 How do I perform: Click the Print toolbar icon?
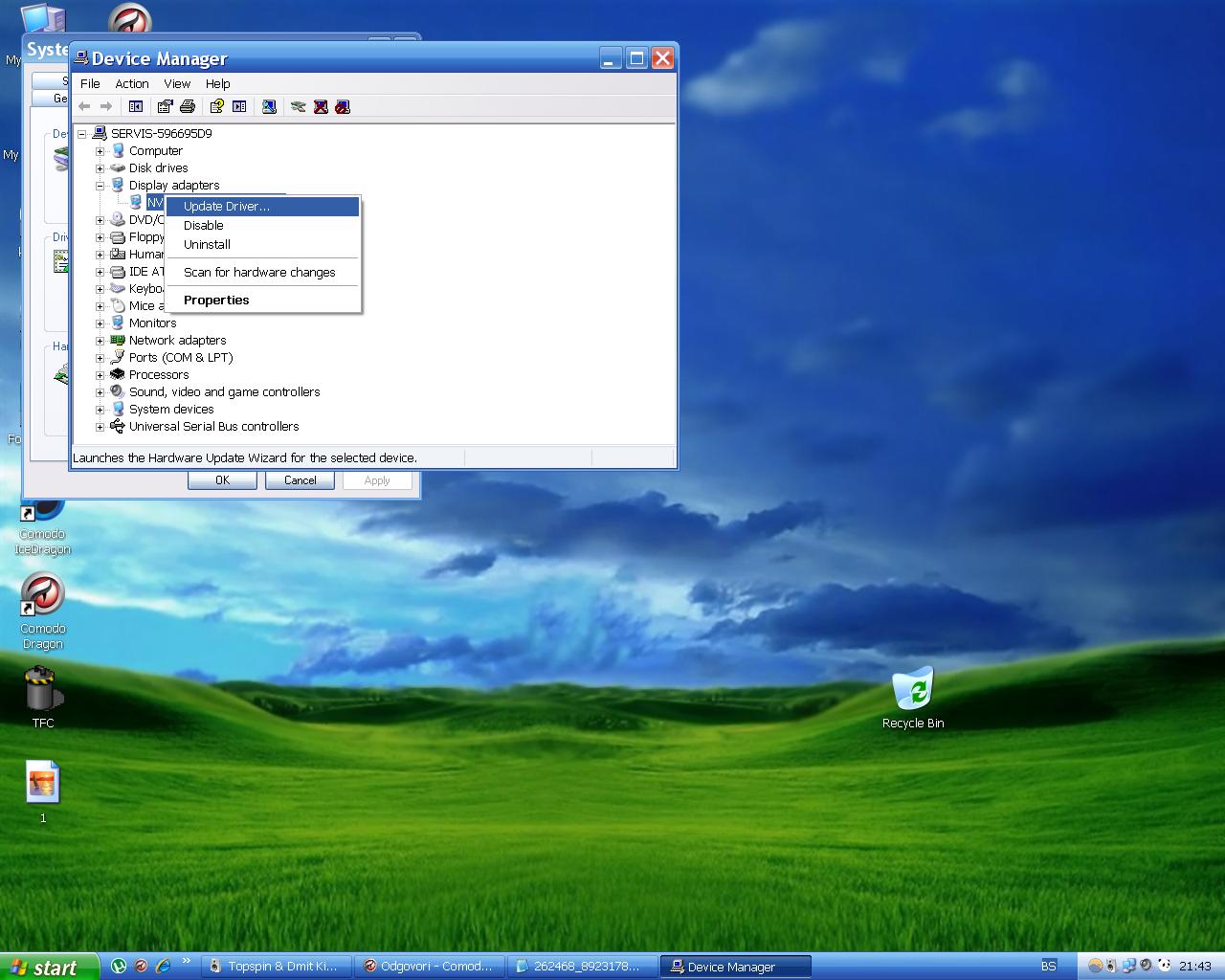pyautogui.click(x=188, y=106)
